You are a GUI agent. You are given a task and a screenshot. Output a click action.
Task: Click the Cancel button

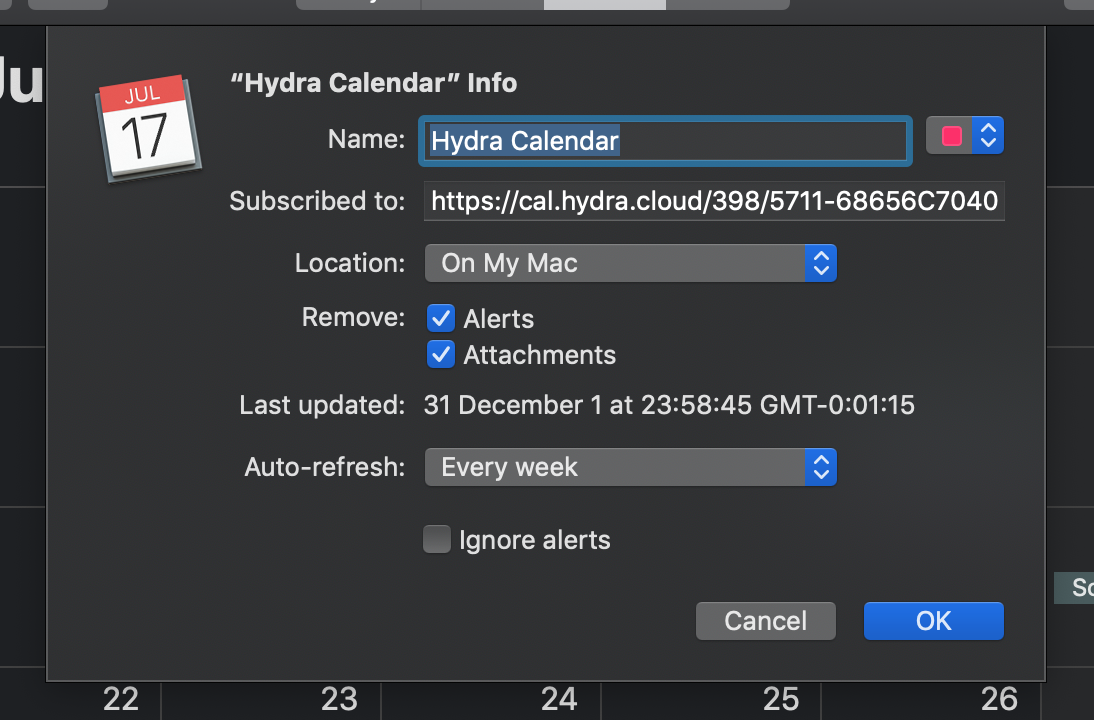[765, 620]
